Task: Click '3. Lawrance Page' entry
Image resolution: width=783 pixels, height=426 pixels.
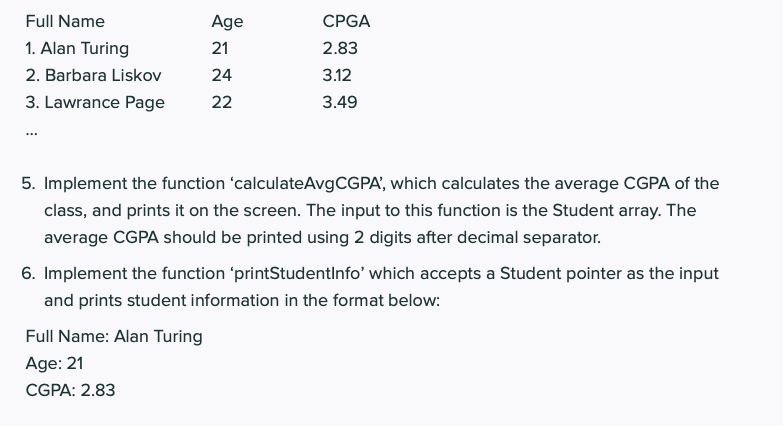Action: (x=95, y=102)
